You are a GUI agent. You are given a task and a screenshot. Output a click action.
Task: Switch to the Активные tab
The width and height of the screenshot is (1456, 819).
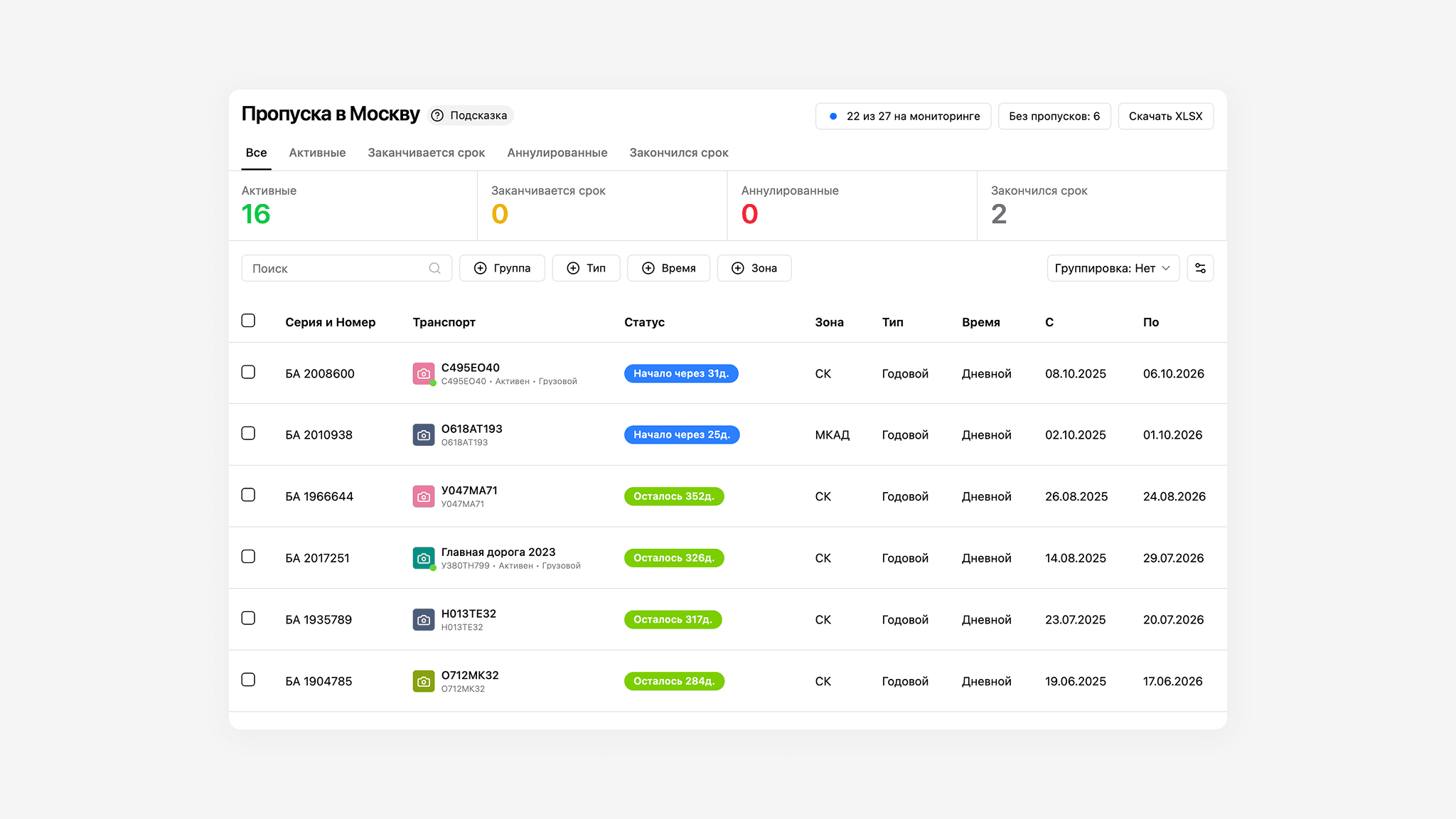[317, 153]
